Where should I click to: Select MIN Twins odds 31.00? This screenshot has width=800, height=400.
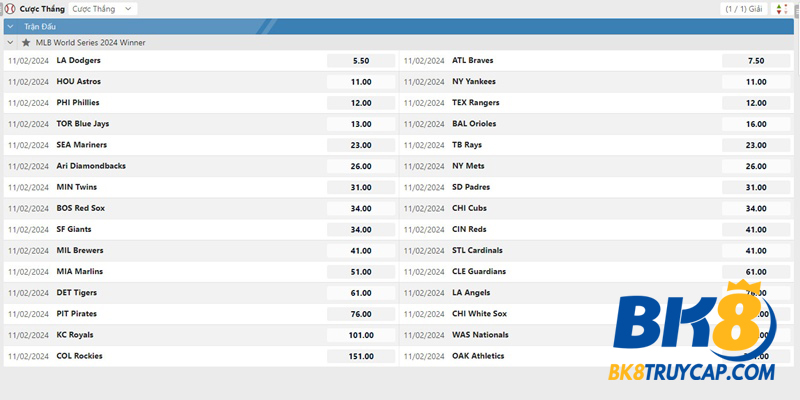pos(361,188)
